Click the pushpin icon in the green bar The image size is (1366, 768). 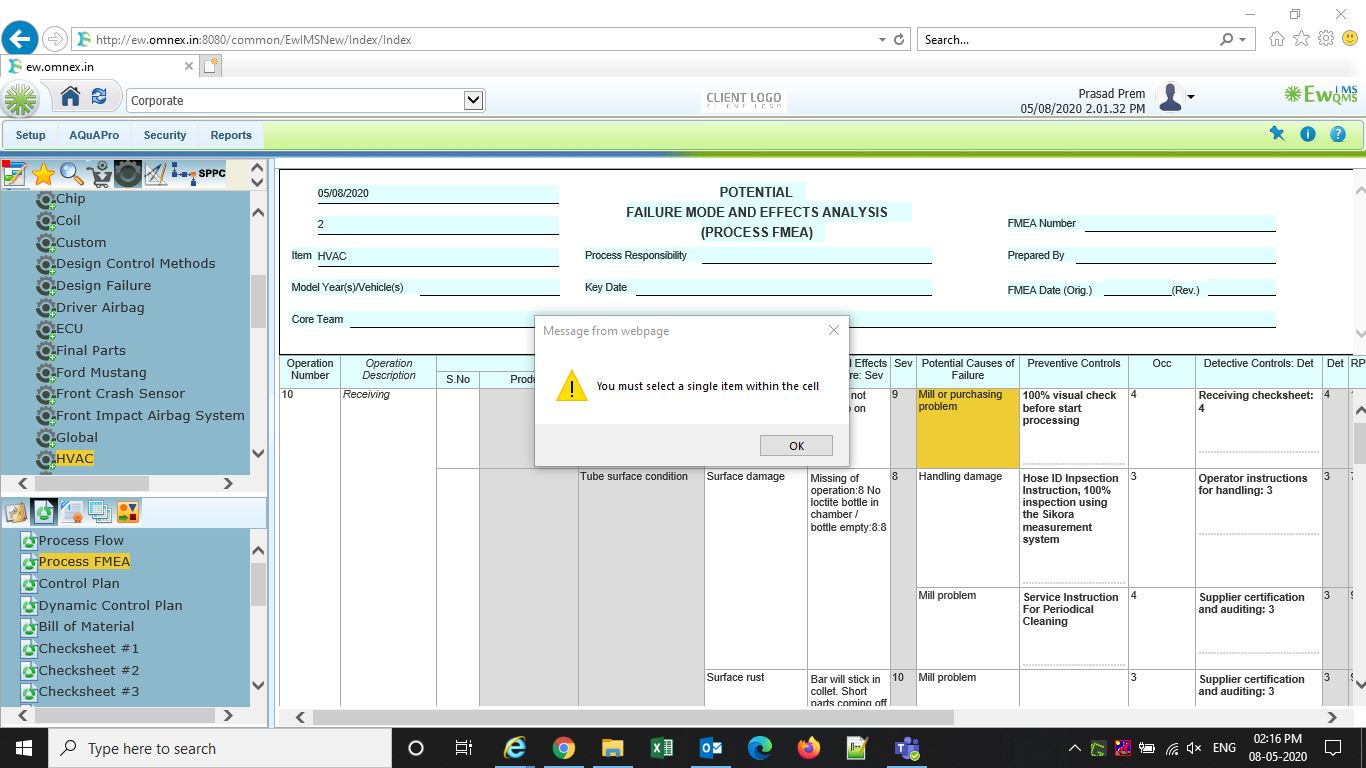pyautogui.click(x=1277, y=134)
